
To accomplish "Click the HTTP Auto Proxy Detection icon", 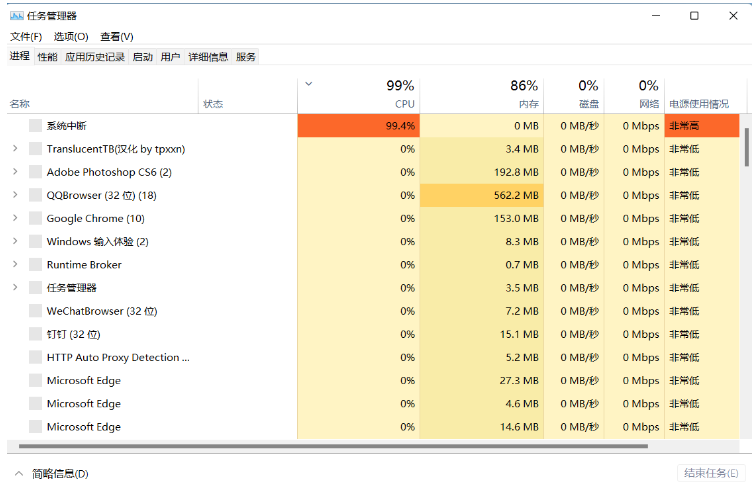I will coord(35,357).
